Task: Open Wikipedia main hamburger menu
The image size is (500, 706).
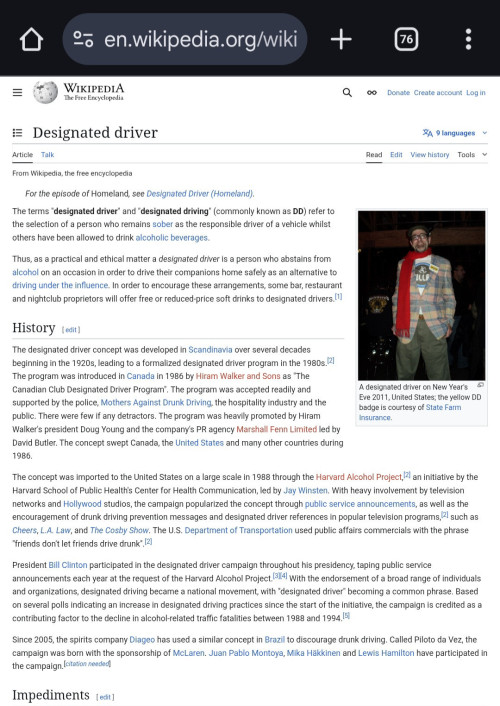Action: tap(18, 93)
